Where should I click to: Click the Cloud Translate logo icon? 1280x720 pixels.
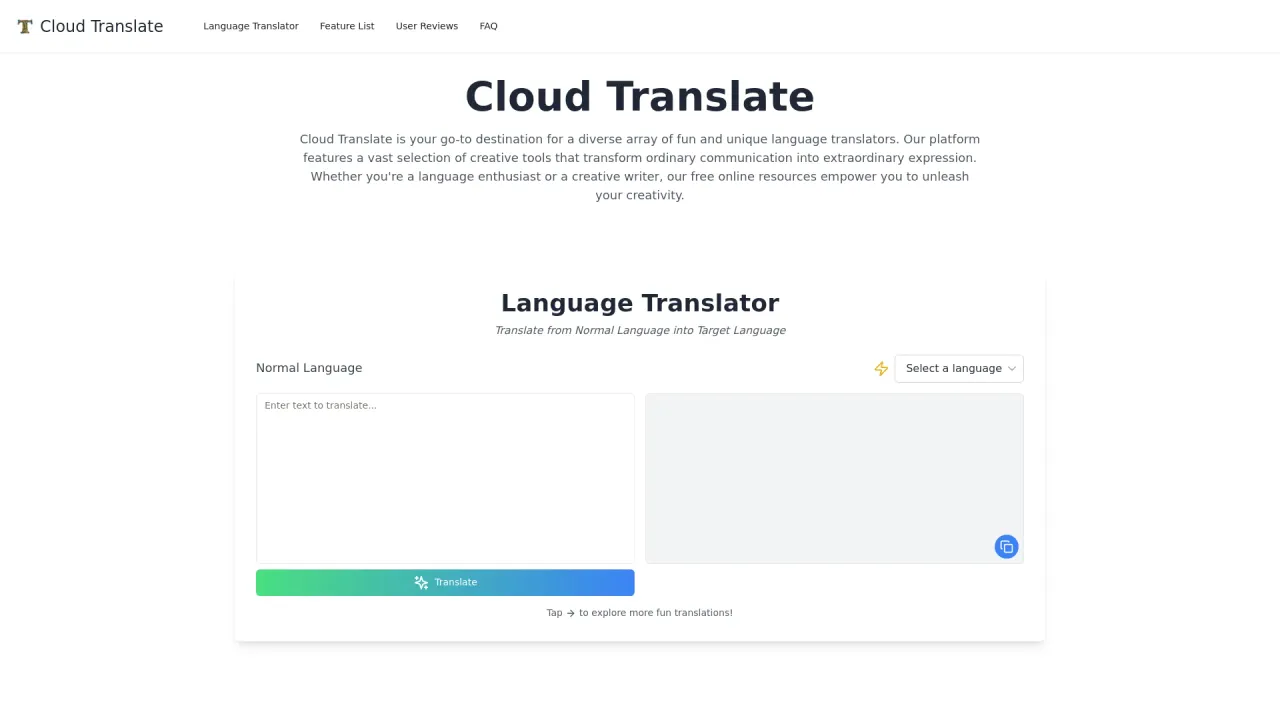25,26
